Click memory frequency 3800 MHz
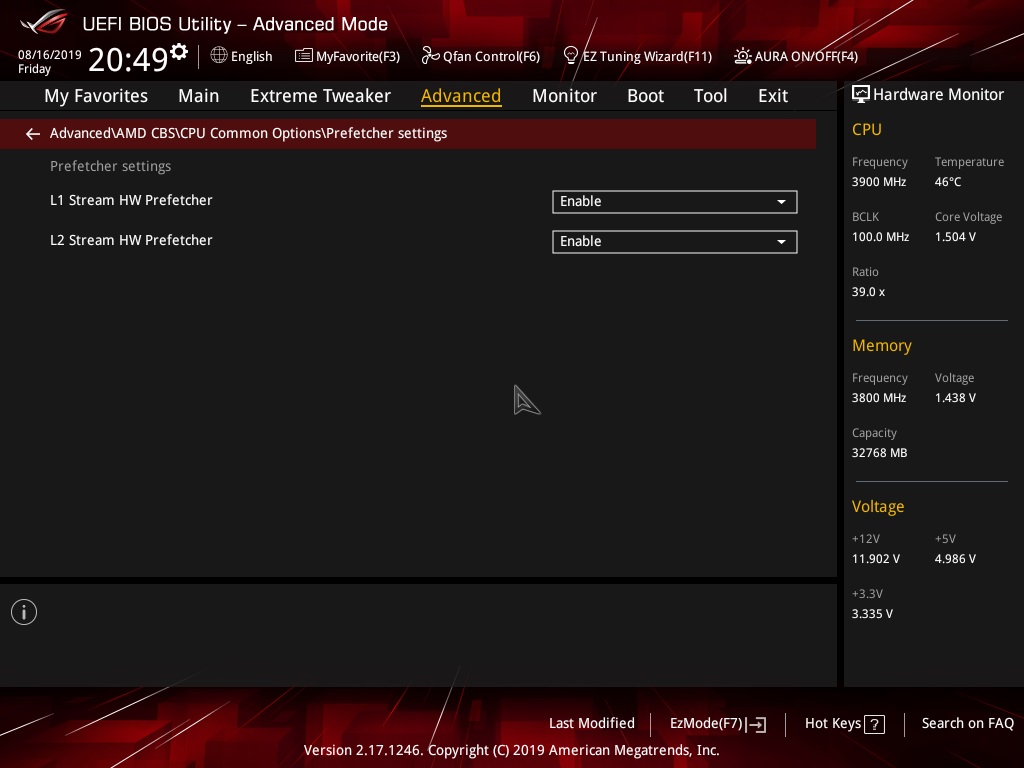 click(879, 398)
